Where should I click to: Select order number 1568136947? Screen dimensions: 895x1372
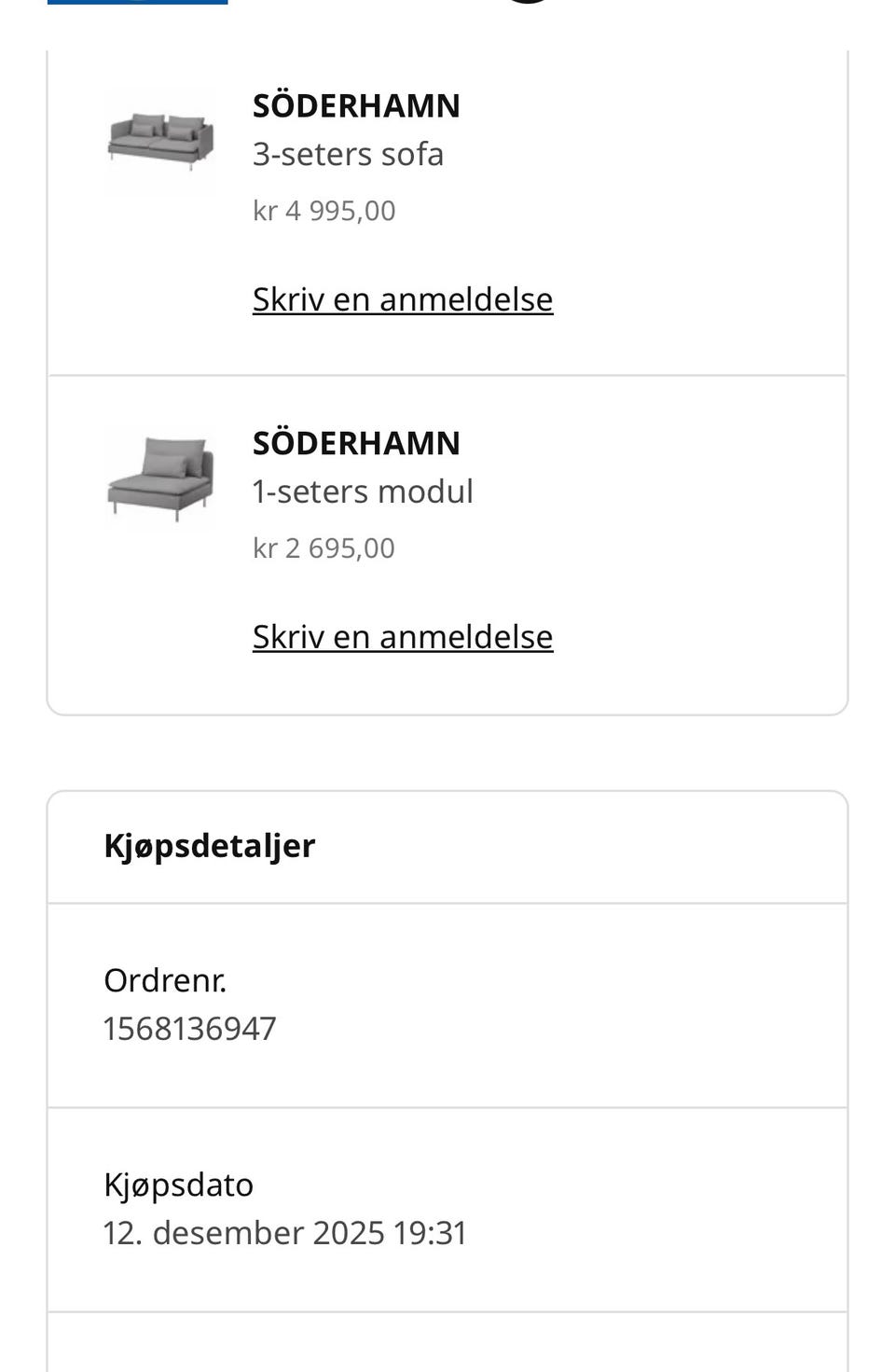pos(189,1029)
